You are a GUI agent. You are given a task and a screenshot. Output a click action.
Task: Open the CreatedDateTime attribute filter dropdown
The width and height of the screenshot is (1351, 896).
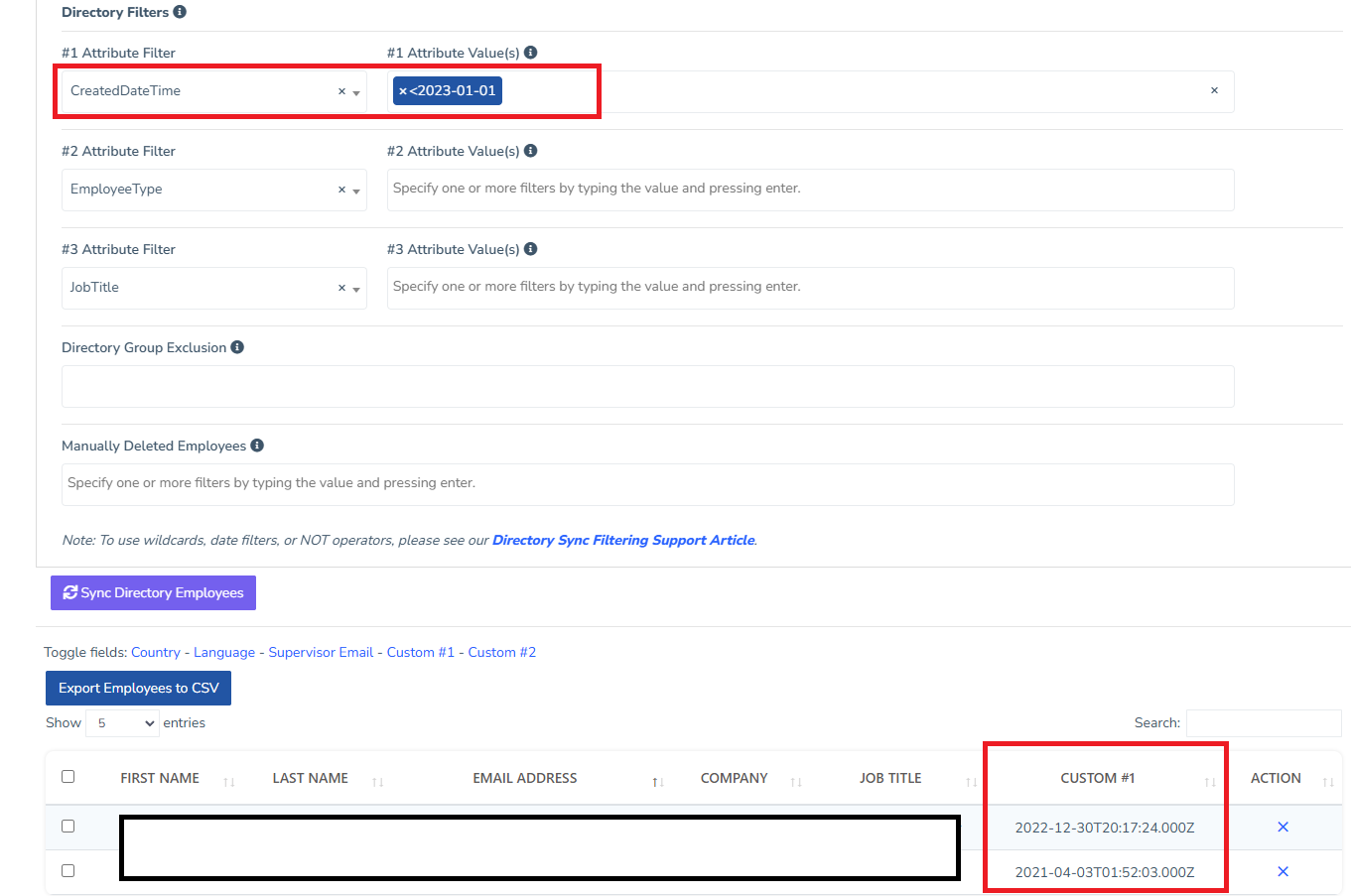(356, 92)
